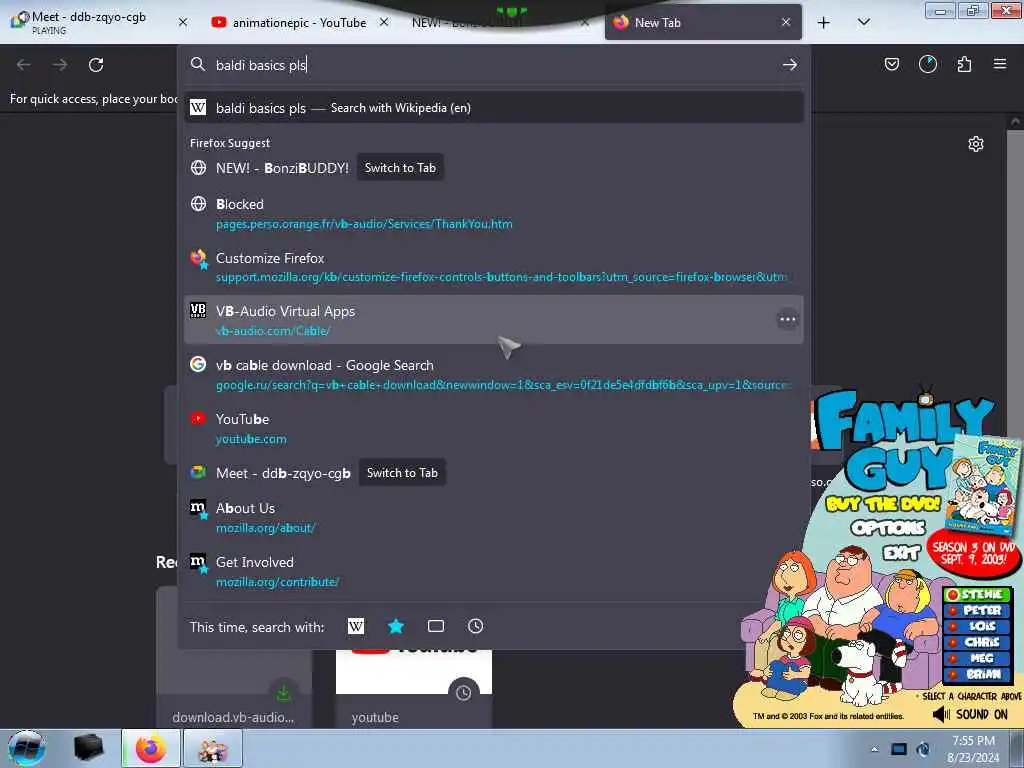Toggle SOUND ON in Family Guy app
This screenshot has height=768, width=1024.
point(970,714)
